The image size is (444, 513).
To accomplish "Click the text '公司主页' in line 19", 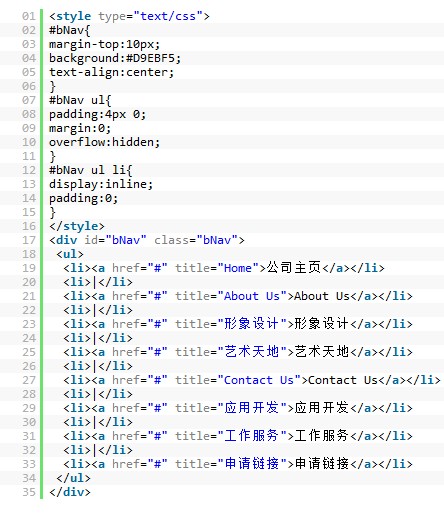I will (x=294, y=268).
